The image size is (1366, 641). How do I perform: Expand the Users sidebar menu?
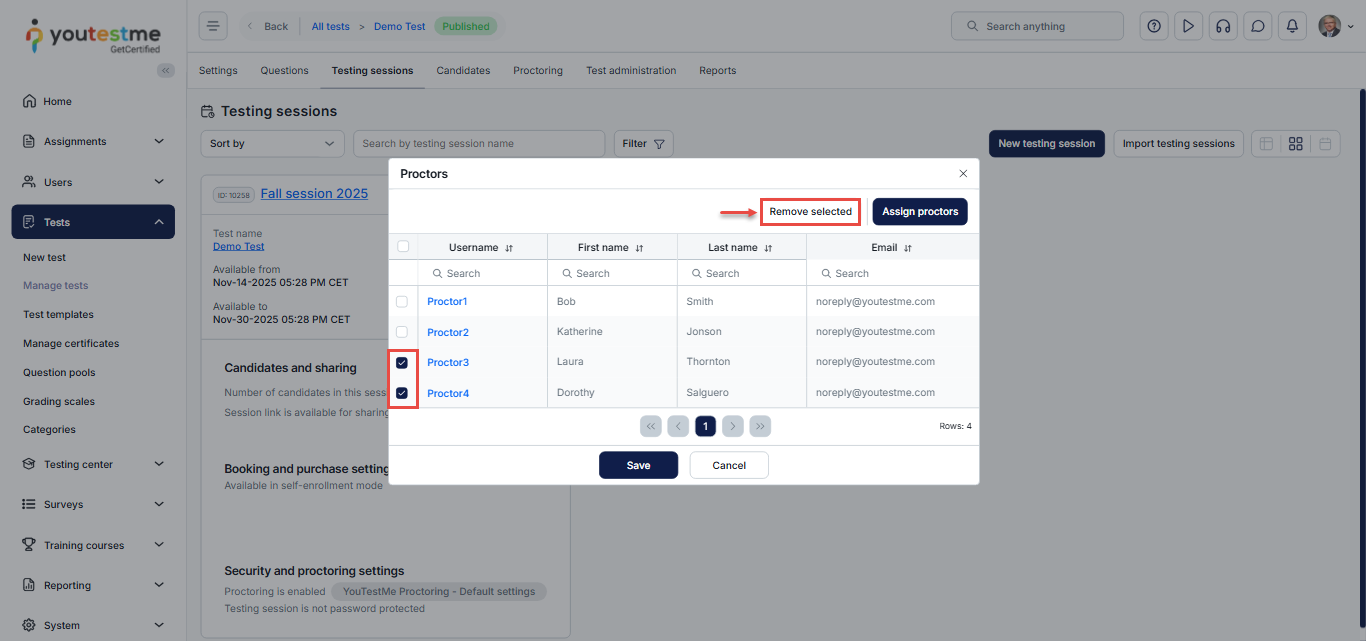(x=93, y=182)
